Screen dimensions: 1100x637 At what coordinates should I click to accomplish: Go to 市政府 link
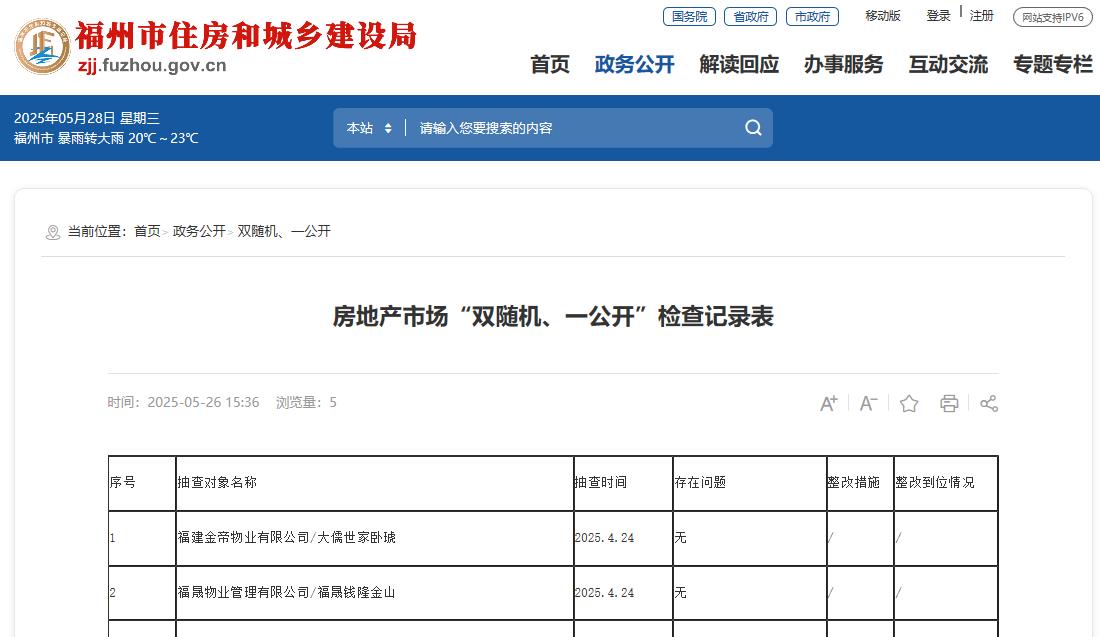pyautogui.click(x=812, y=17)
